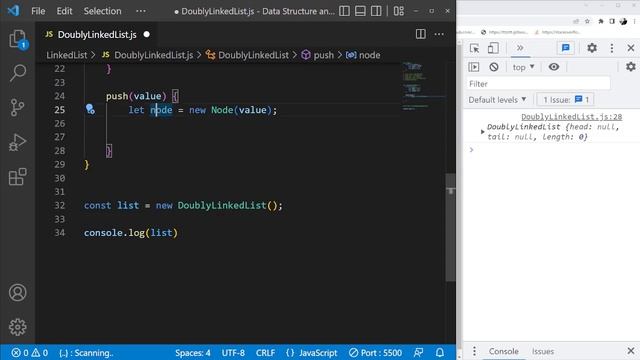Open the Selection menu
Viewport: 640px width, 360px height.
tap(102, 11)
